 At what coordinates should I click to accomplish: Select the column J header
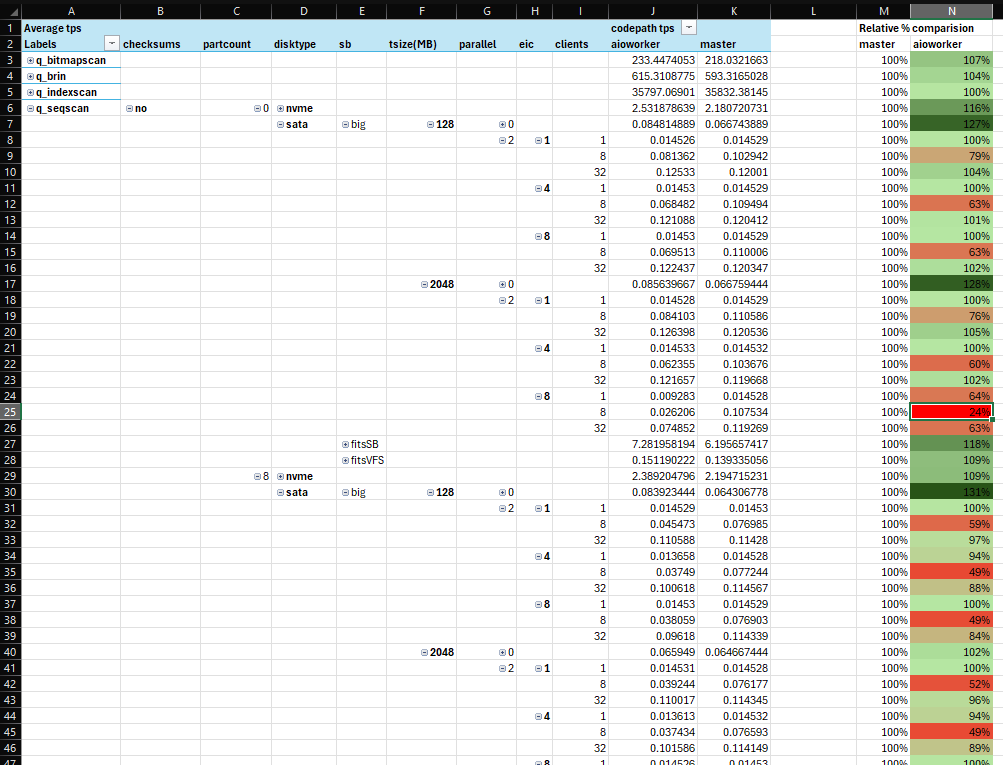click(652, 10)
